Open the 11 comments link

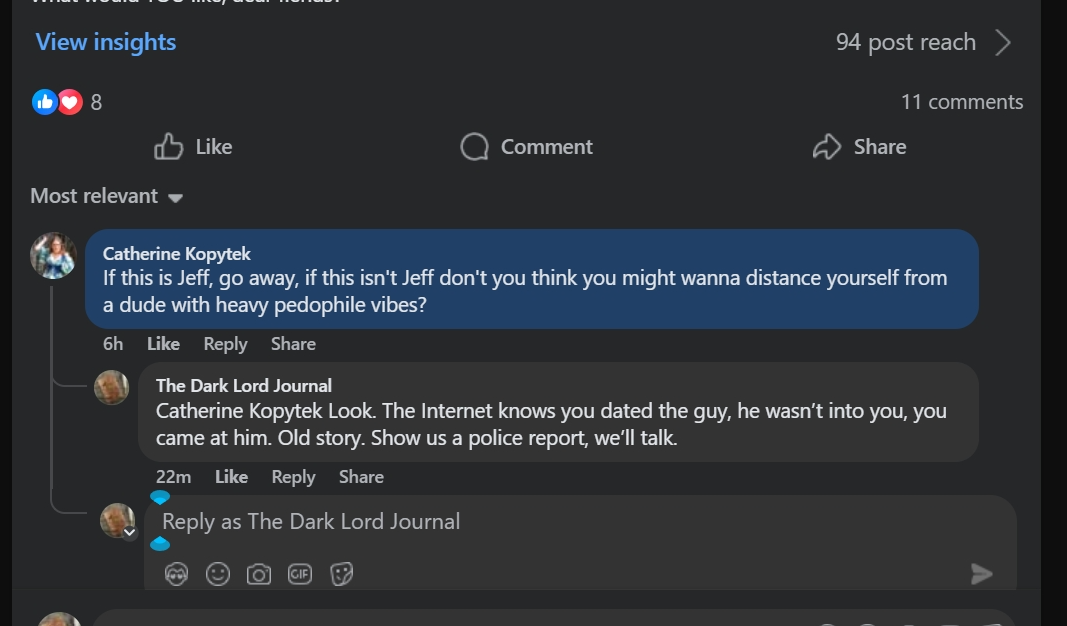coord(962,102)
